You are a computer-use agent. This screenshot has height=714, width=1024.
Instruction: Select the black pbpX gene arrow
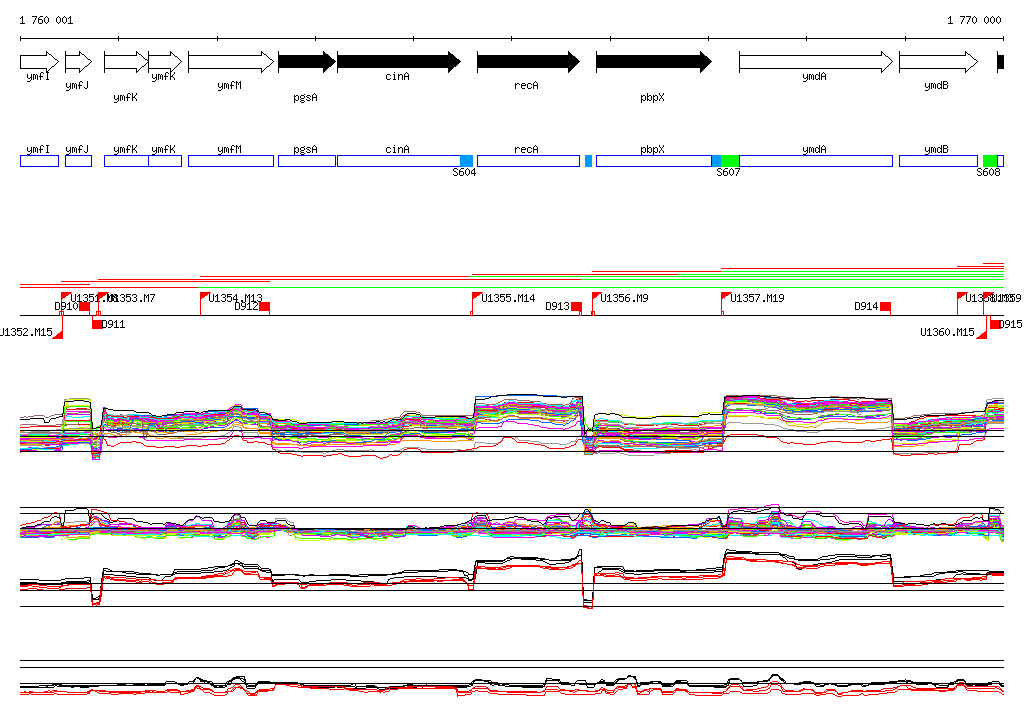pyautogui.click(x=654, y=62)
